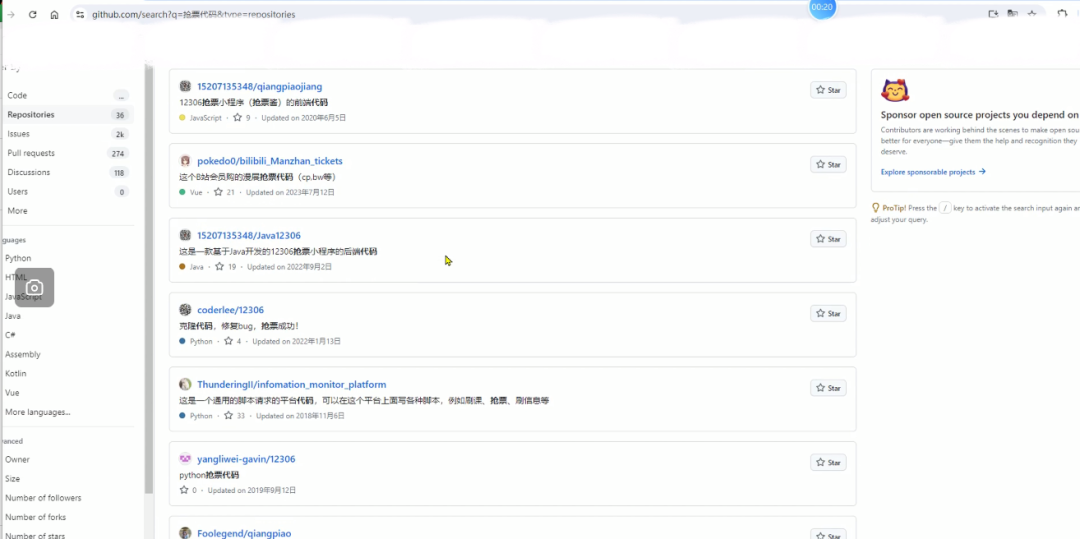Click the sponsor mascot heart icon

[x=895, y=90]
